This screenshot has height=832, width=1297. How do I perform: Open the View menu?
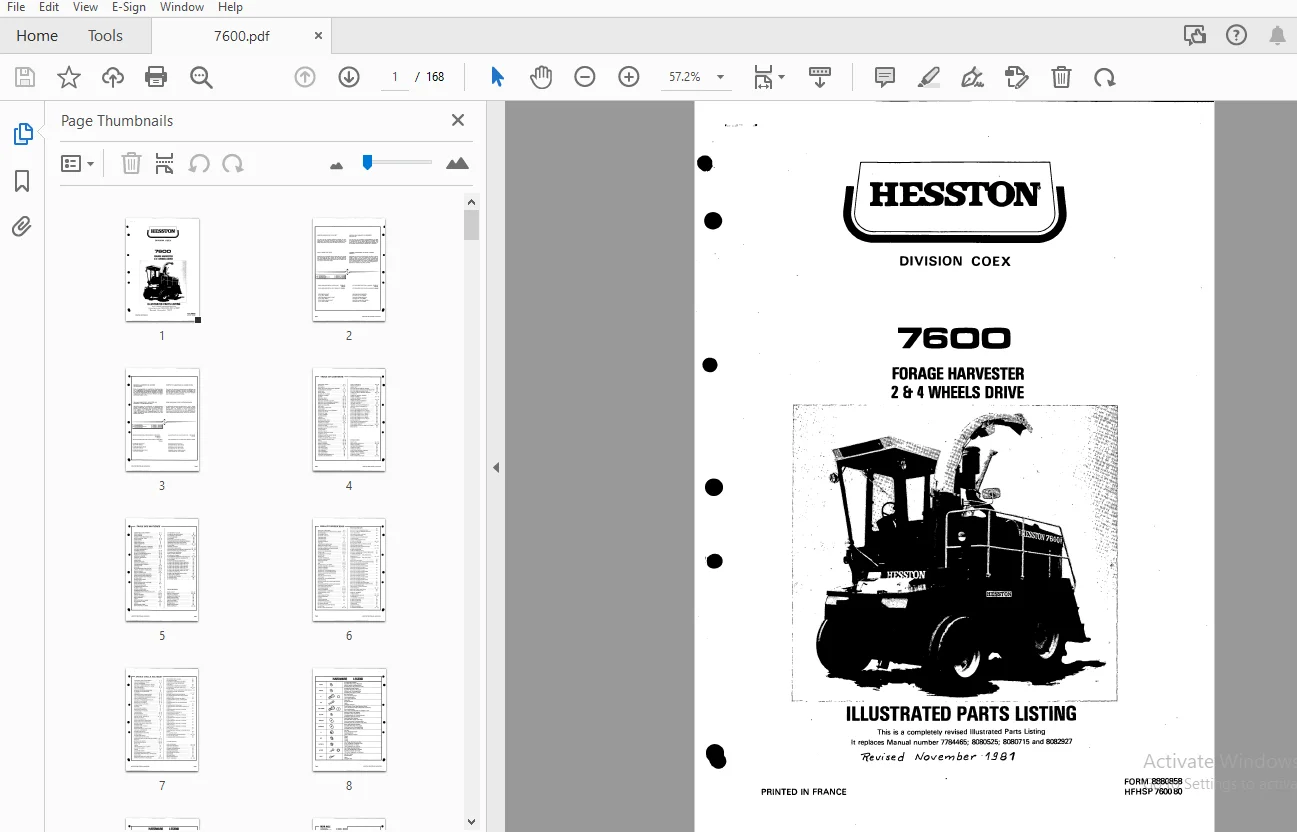pos(85,7)
